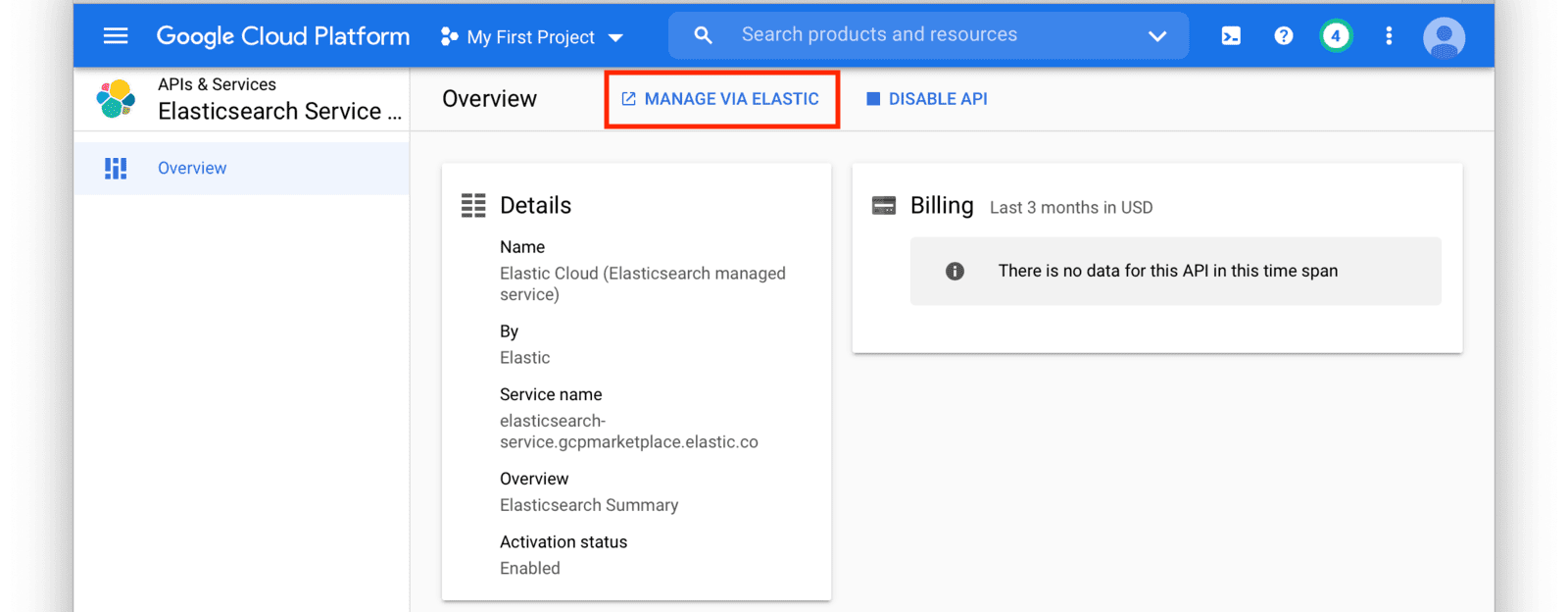Click 'Last 3 months in USD' text

coord(1071,208)
